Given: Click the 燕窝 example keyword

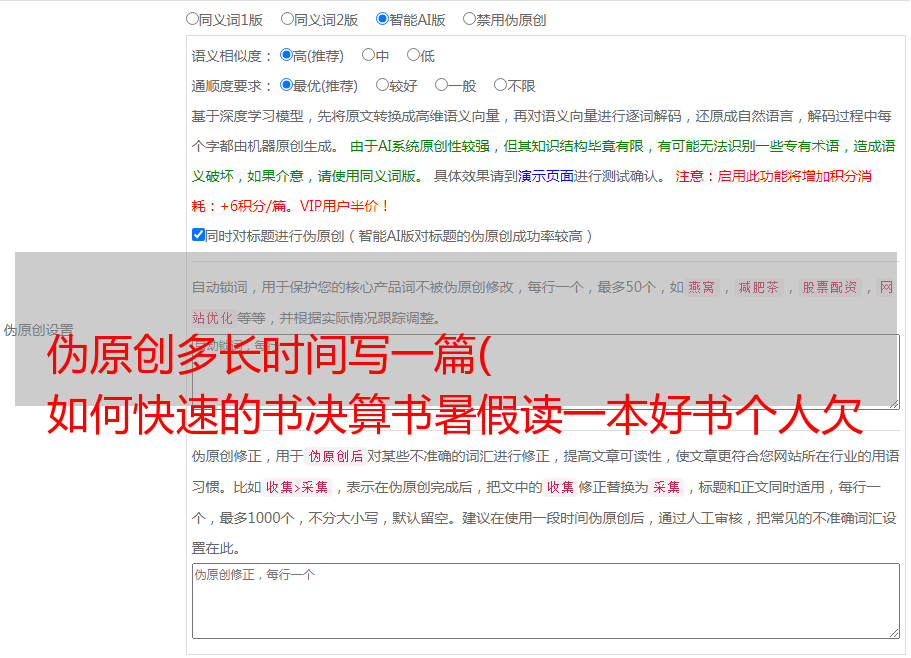Looking at the screenshot, I should click(701, 287).
